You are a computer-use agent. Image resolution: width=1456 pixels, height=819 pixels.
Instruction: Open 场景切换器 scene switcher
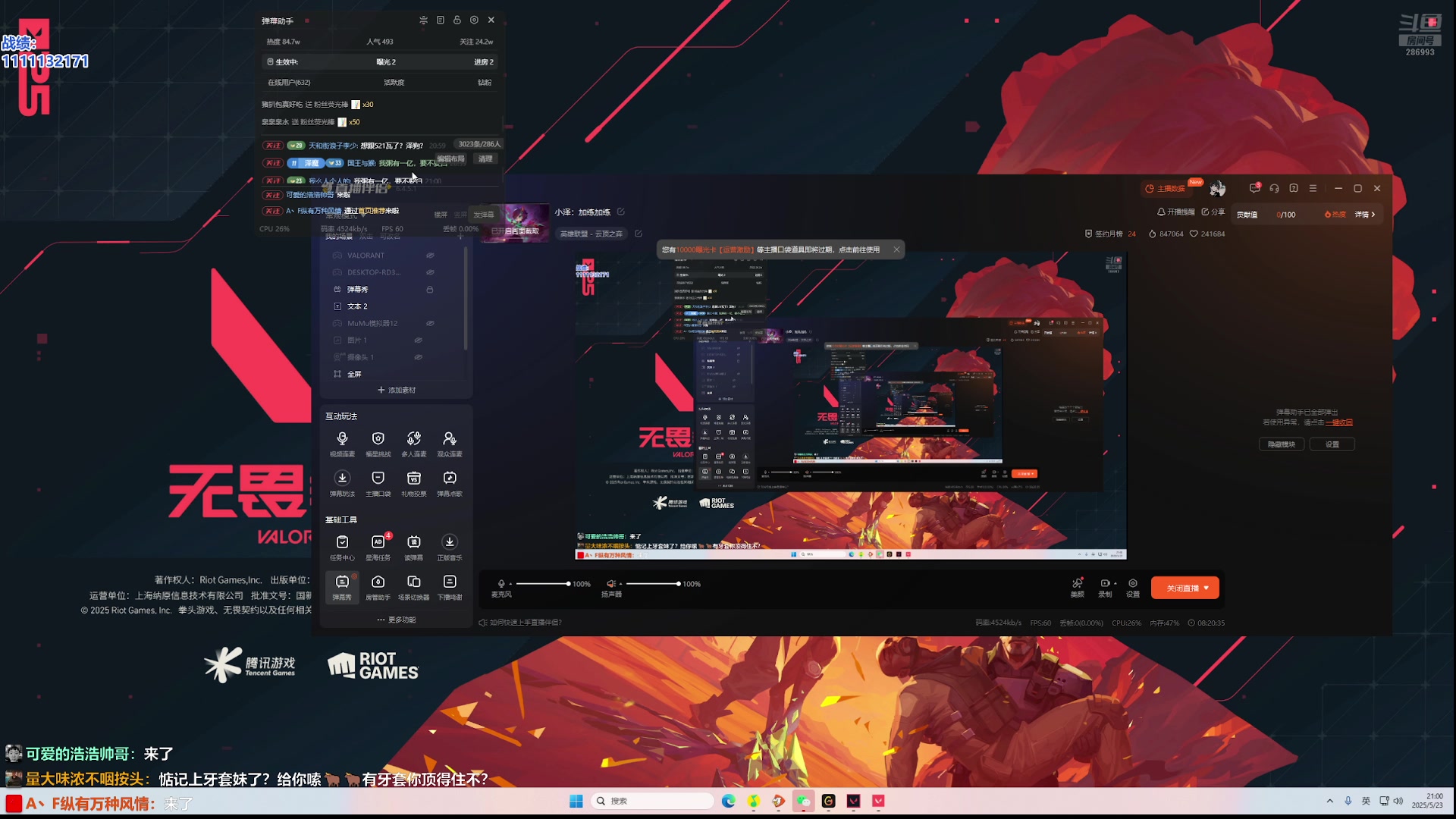coord(413,586)
